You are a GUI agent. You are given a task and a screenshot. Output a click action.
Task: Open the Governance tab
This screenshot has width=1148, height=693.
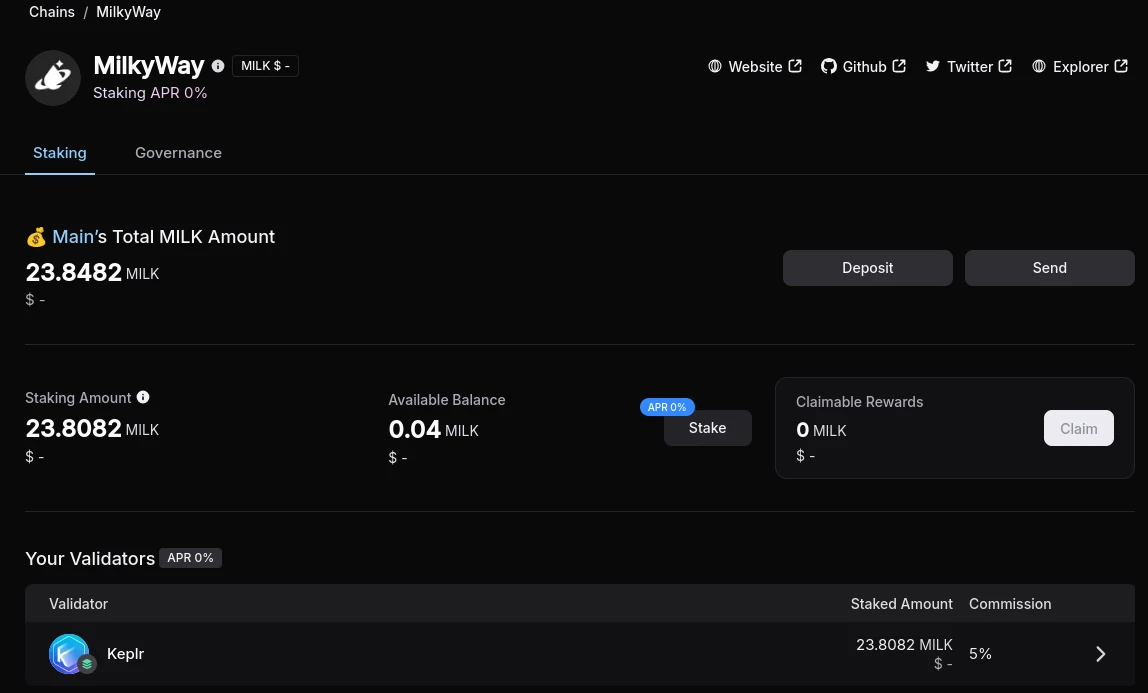[x=178, y=153]
